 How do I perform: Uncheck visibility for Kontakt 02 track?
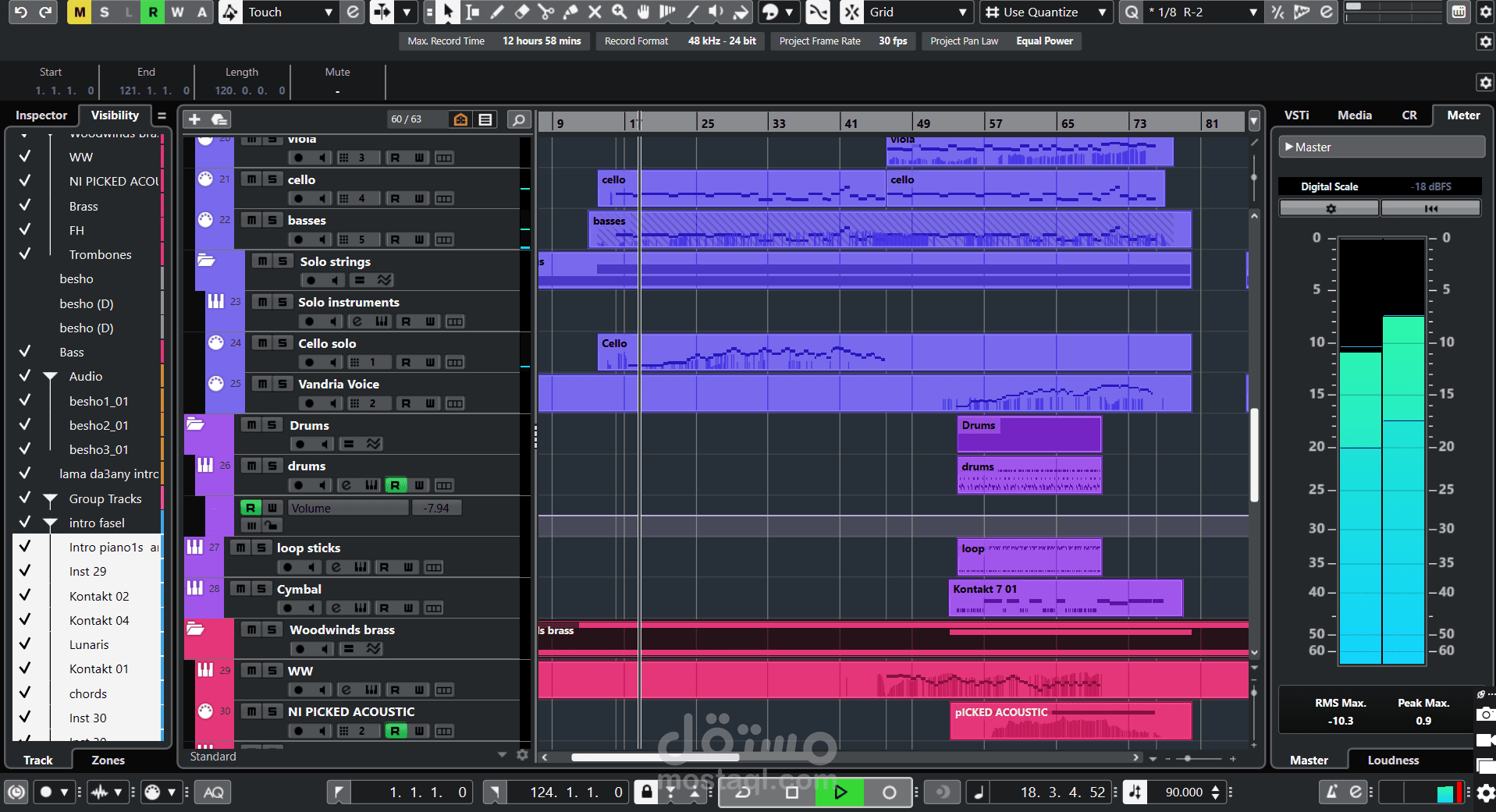[x=25, y=595]
